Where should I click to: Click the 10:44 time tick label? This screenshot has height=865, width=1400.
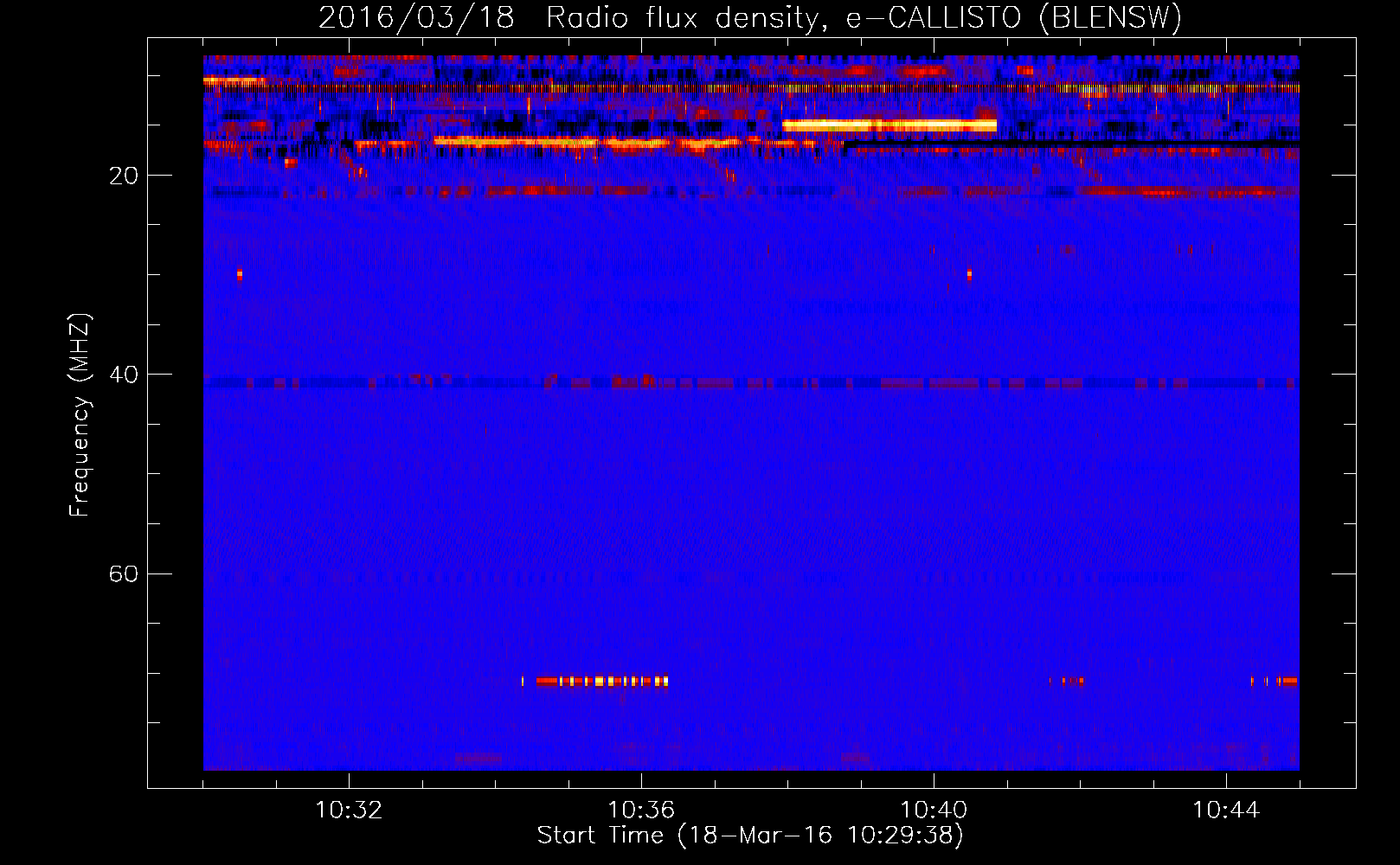[x=1226, y=811]
